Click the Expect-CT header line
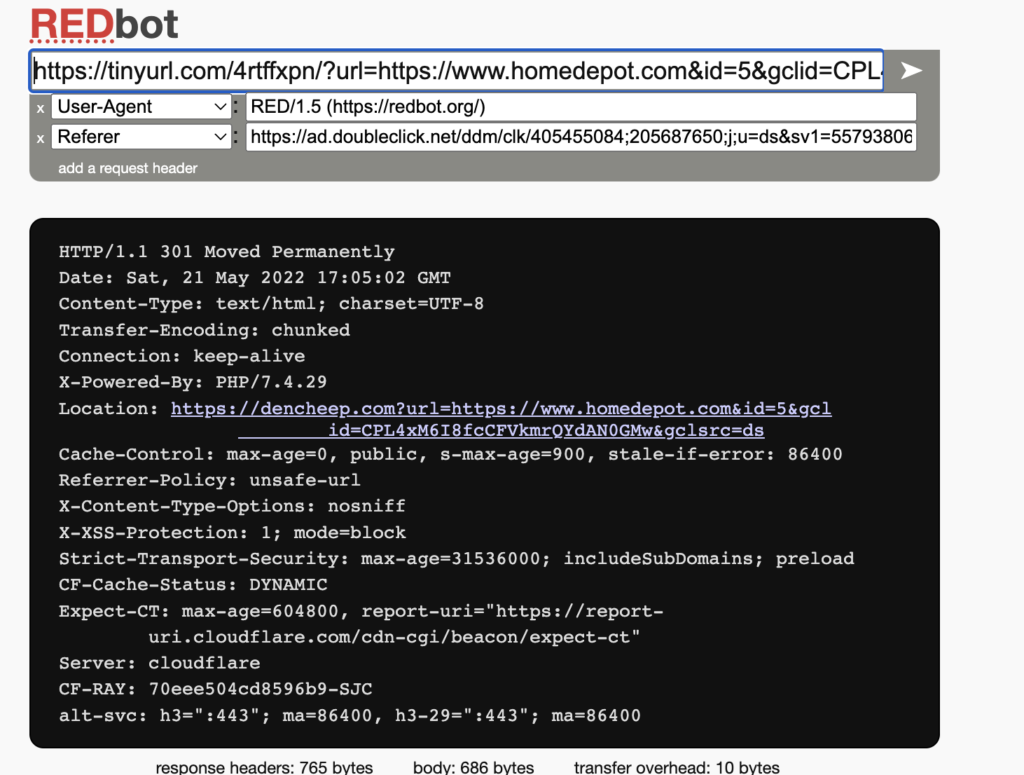This screenshot has height=775, width=1024. pyautogui.click(x=361, y=624)
